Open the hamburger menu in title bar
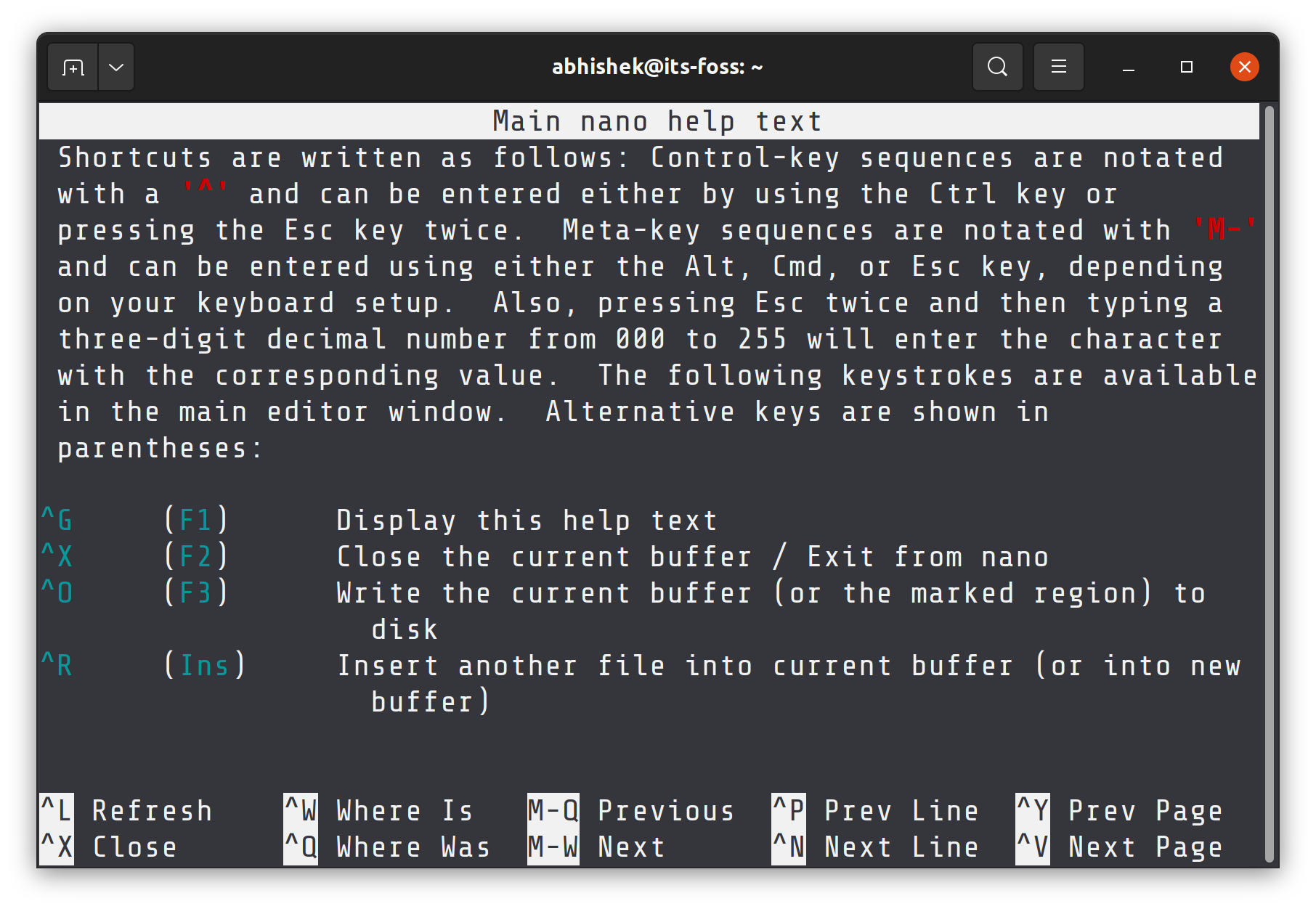Screen dimensions: 1316x909 click(x=1058, y=68)
